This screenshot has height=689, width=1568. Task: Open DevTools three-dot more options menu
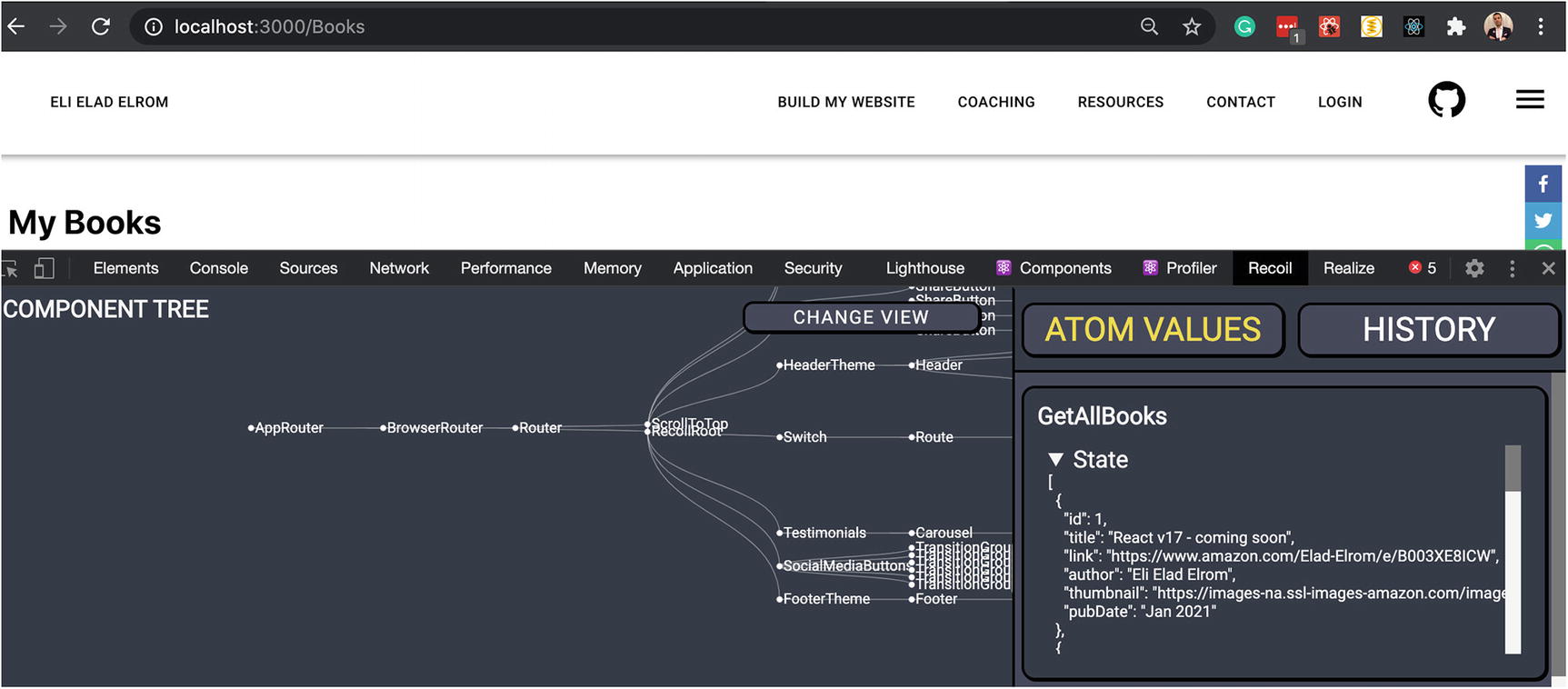point(1512,268)
